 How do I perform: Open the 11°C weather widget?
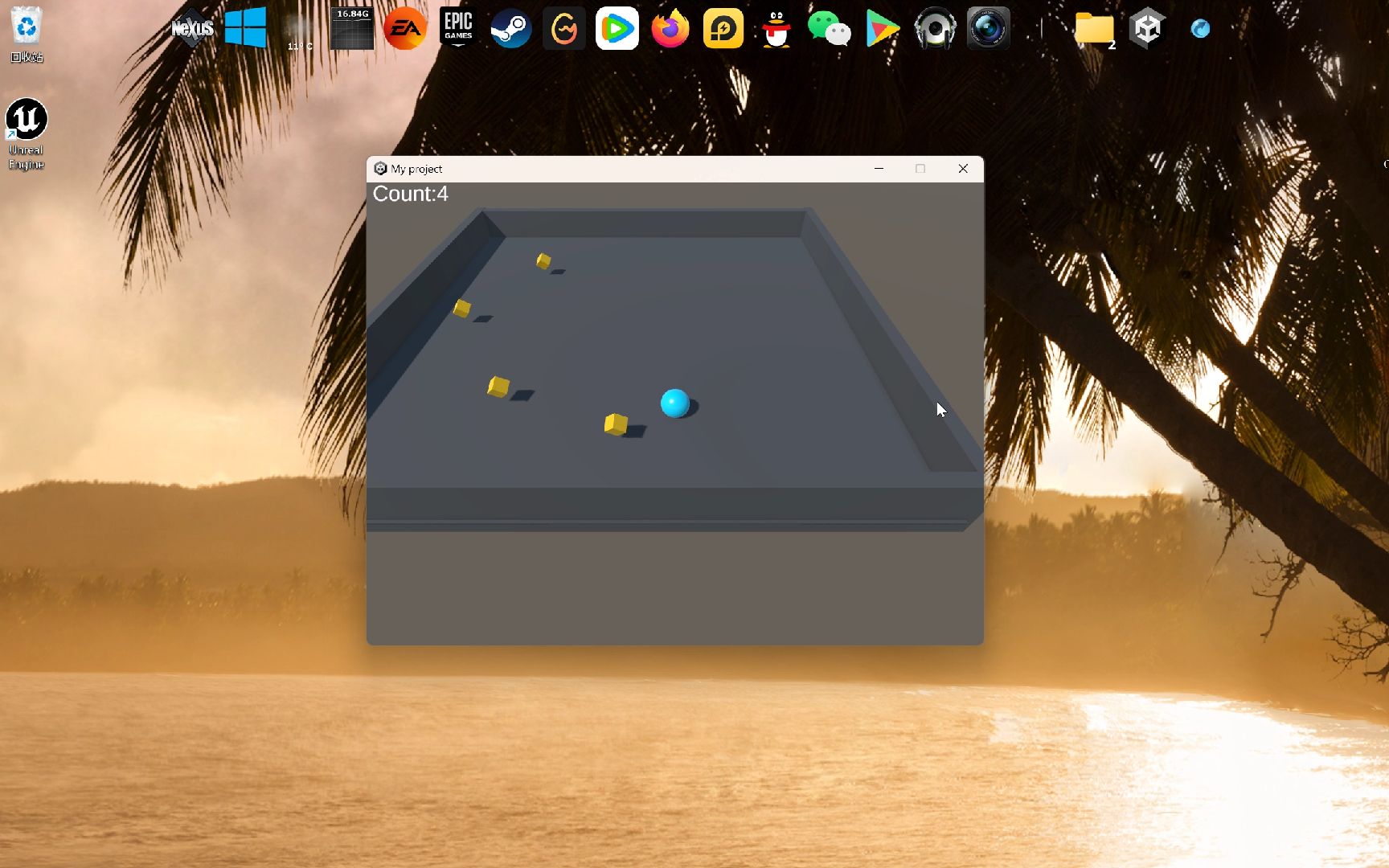click(x=300, y=32)
